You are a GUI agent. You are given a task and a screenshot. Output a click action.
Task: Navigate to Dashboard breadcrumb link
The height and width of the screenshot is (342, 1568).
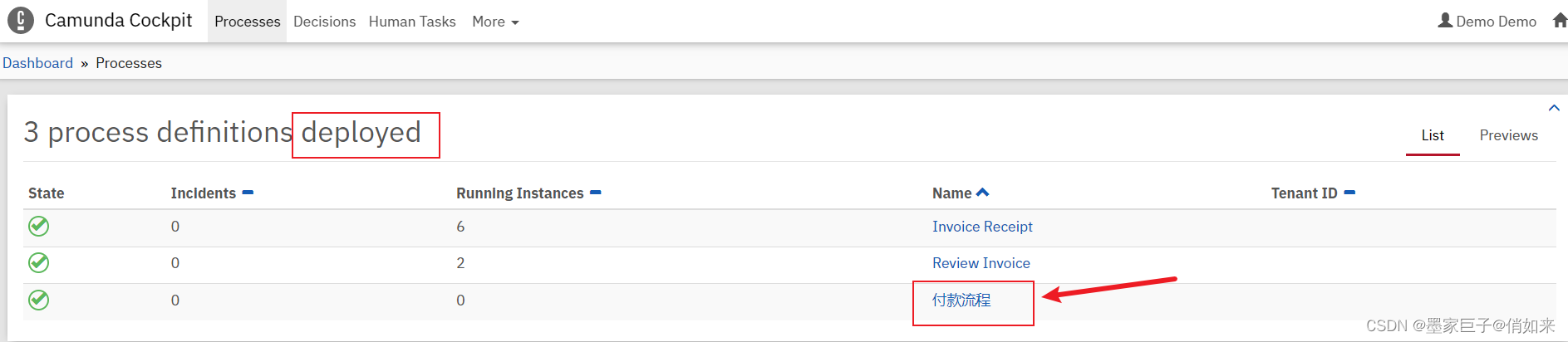pyautogui.click(x=37, y=63)
